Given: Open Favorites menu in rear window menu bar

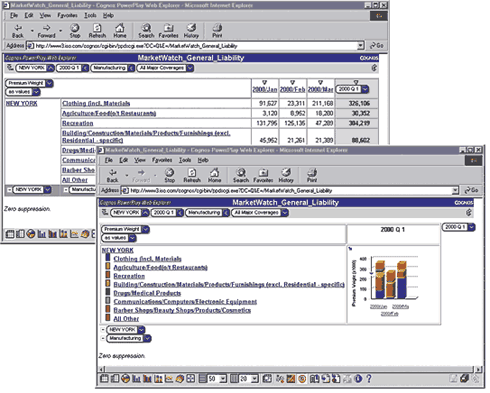Looking at the screenshot, I should pos(67,15).
